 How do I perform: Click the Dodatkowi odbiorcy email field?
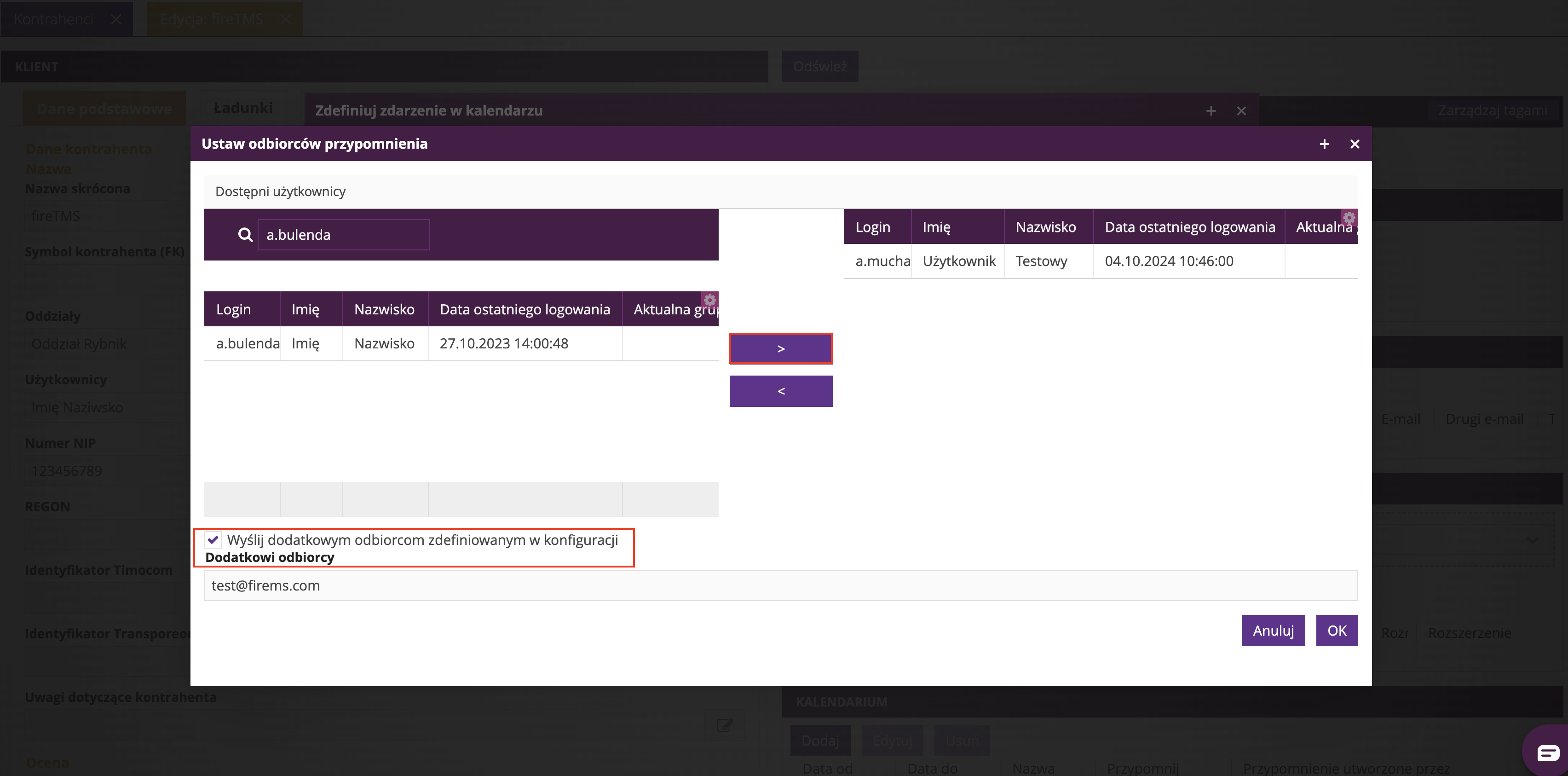[x=780, y=585]
